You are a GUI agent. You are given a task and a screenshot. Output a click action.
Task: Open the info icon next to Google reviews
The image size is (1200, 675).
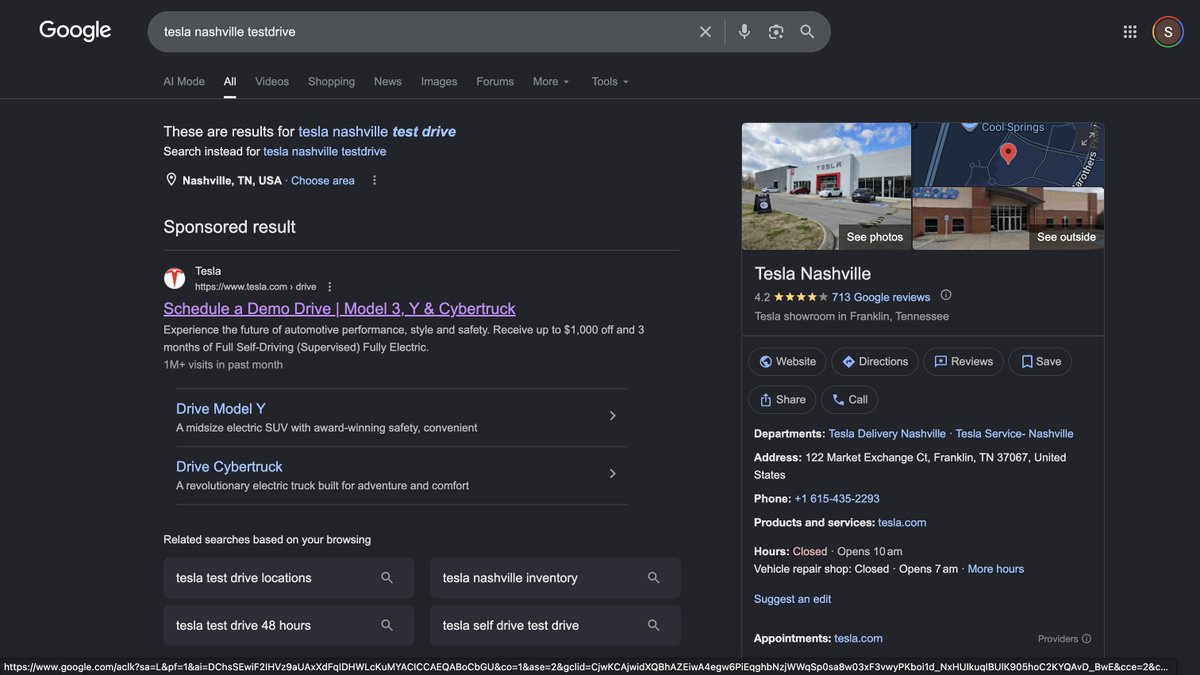pos(946,295)
